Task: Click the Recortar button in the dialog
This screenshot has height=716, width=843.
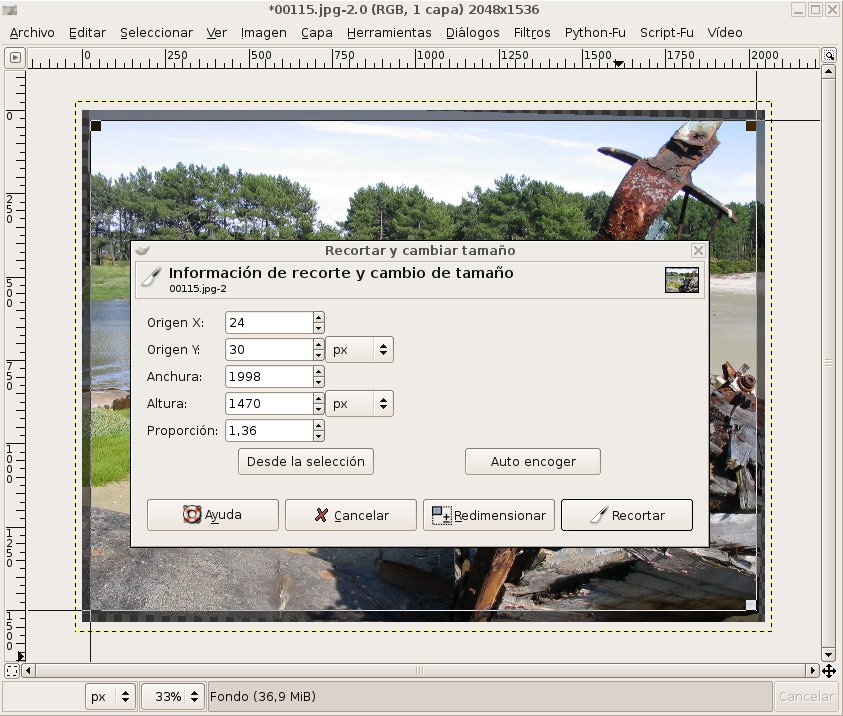Action: (627, 515)
